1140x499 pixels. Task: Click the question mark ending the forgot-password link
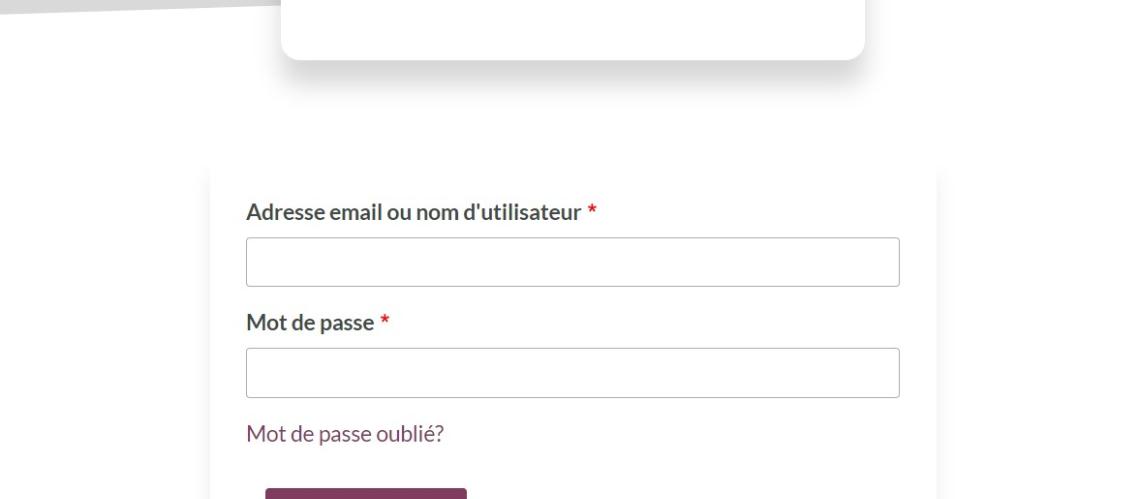tap(439, 434)
